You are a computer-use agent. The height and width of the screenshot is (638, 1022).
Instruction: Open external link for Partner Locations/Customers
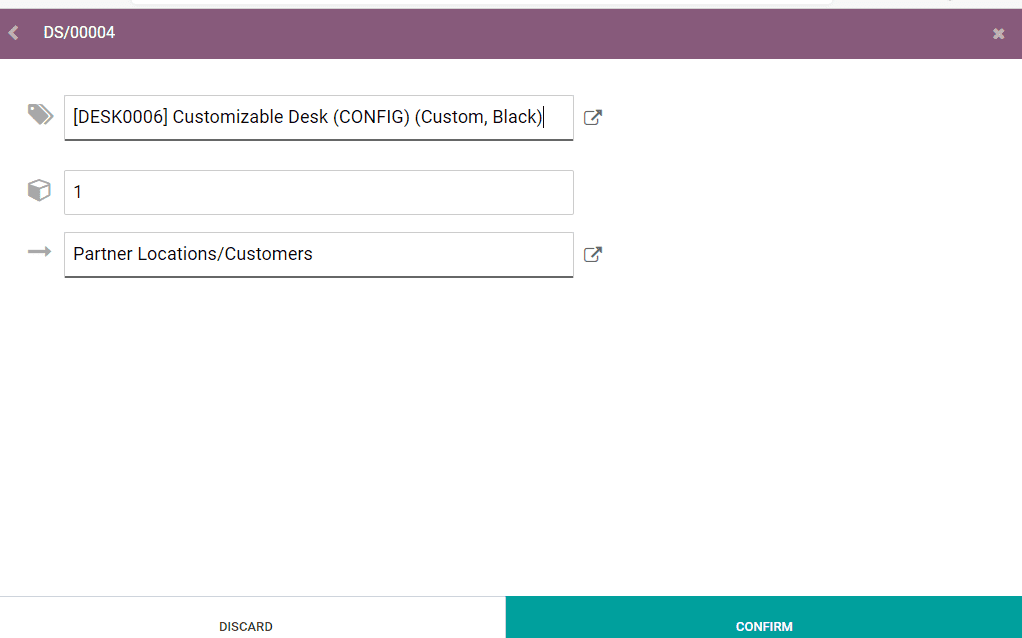click(593, 254)
